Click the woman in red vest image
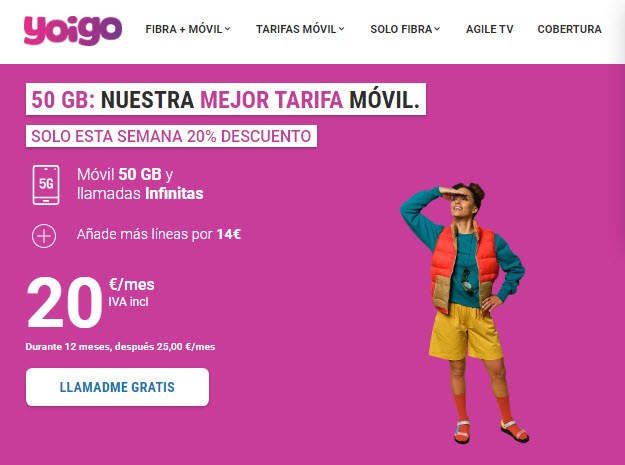The height and width of the screenshot is (465, 625). 463,312
